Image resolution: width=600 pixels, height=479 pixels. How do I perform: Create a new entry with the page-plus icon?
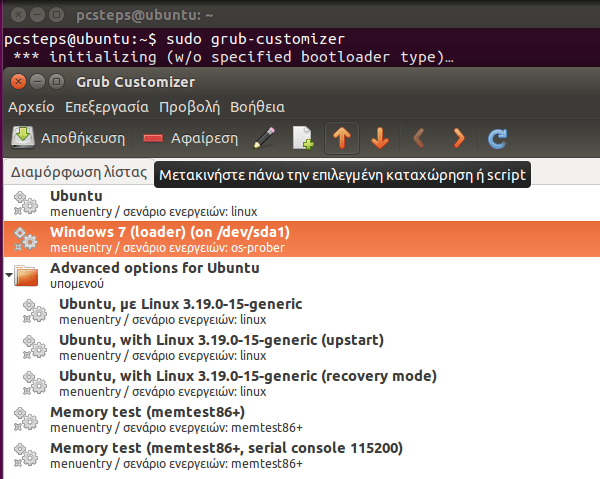pyautogui.click(x=303, y=138)
